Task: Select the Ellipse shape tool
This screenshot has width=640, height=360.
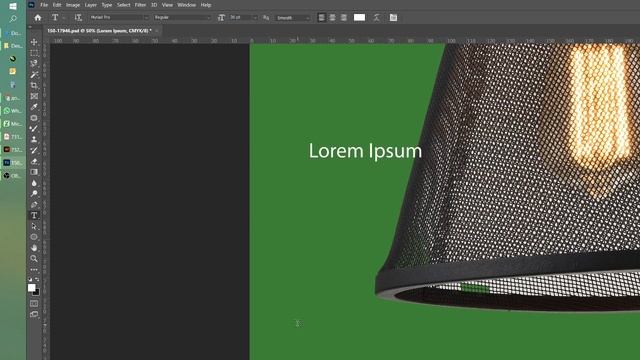Action: coord(34,237)
